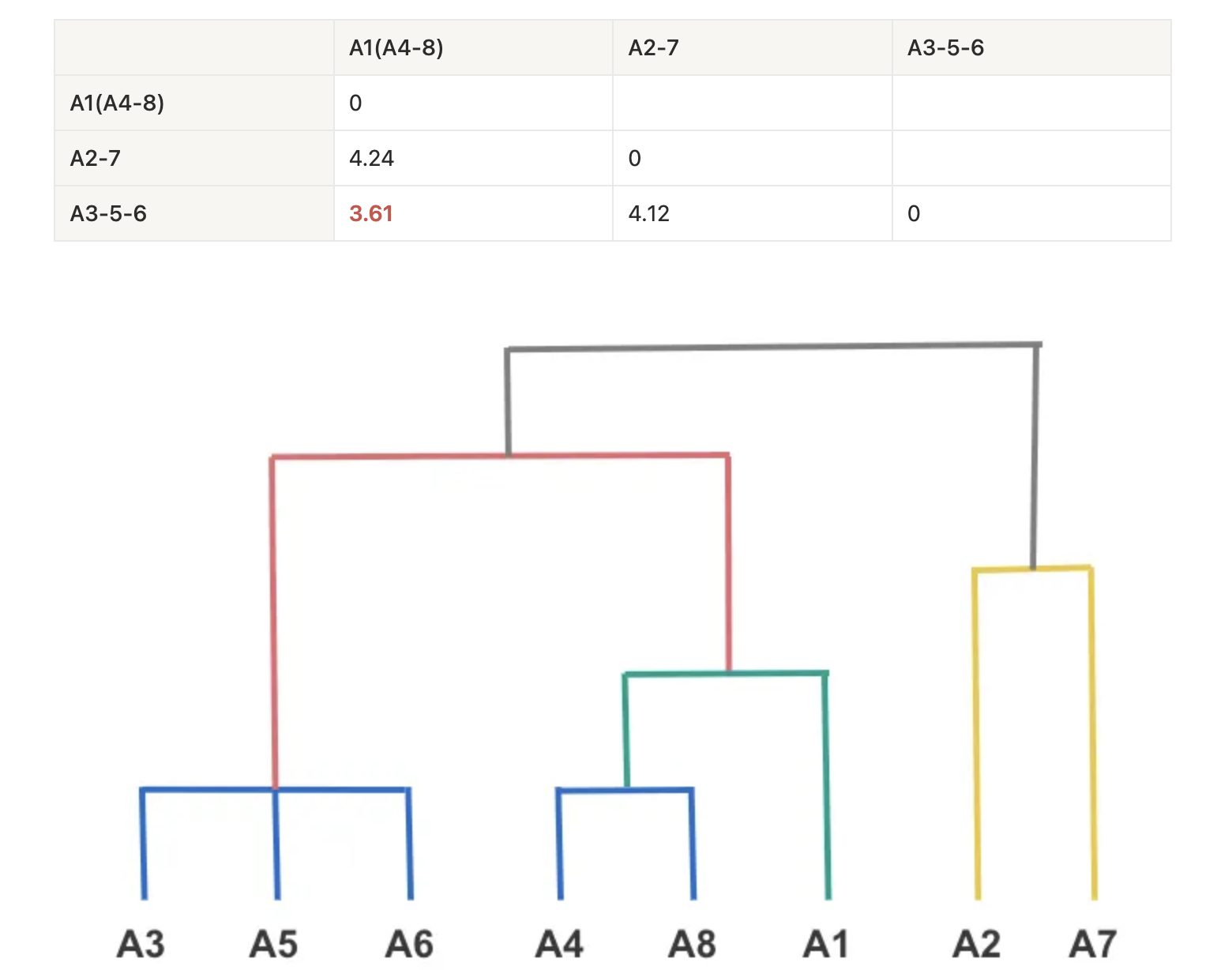
Task: Click the red 3.61 value in the table
Action: [371, 214]
